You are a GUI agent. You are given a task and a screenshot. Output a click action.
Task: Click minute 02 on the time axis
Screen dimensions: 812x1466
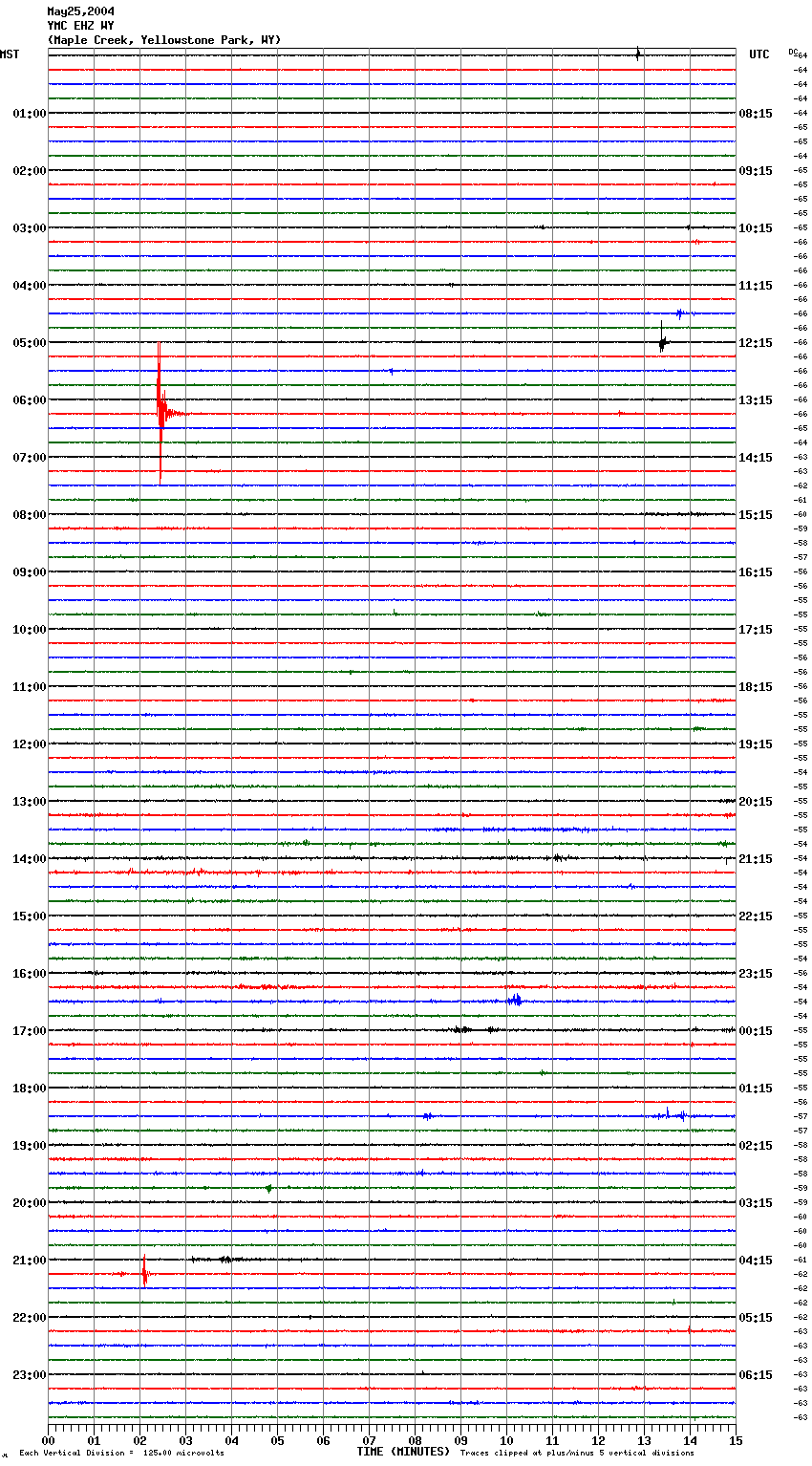click(x=139, y=1440)
